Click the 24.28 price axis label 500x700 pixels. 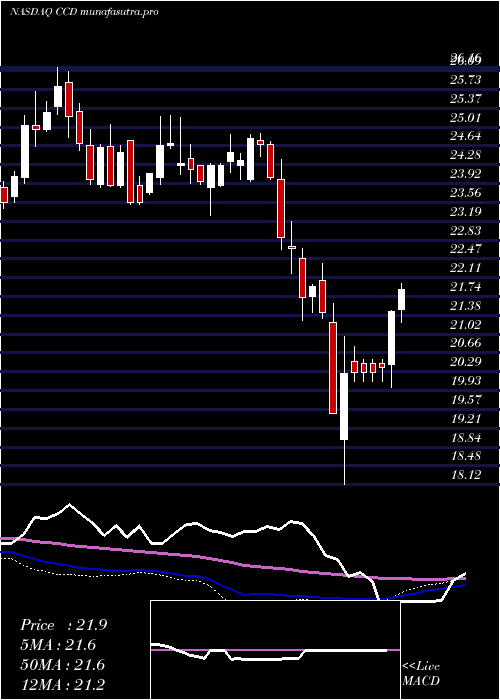point(466,155)
